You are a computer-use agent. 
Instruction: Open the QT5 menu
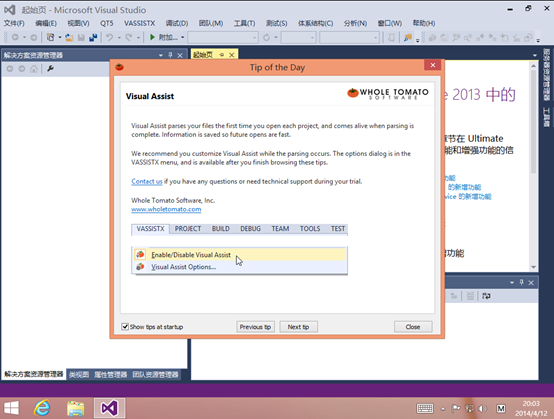tap(106, 23)
